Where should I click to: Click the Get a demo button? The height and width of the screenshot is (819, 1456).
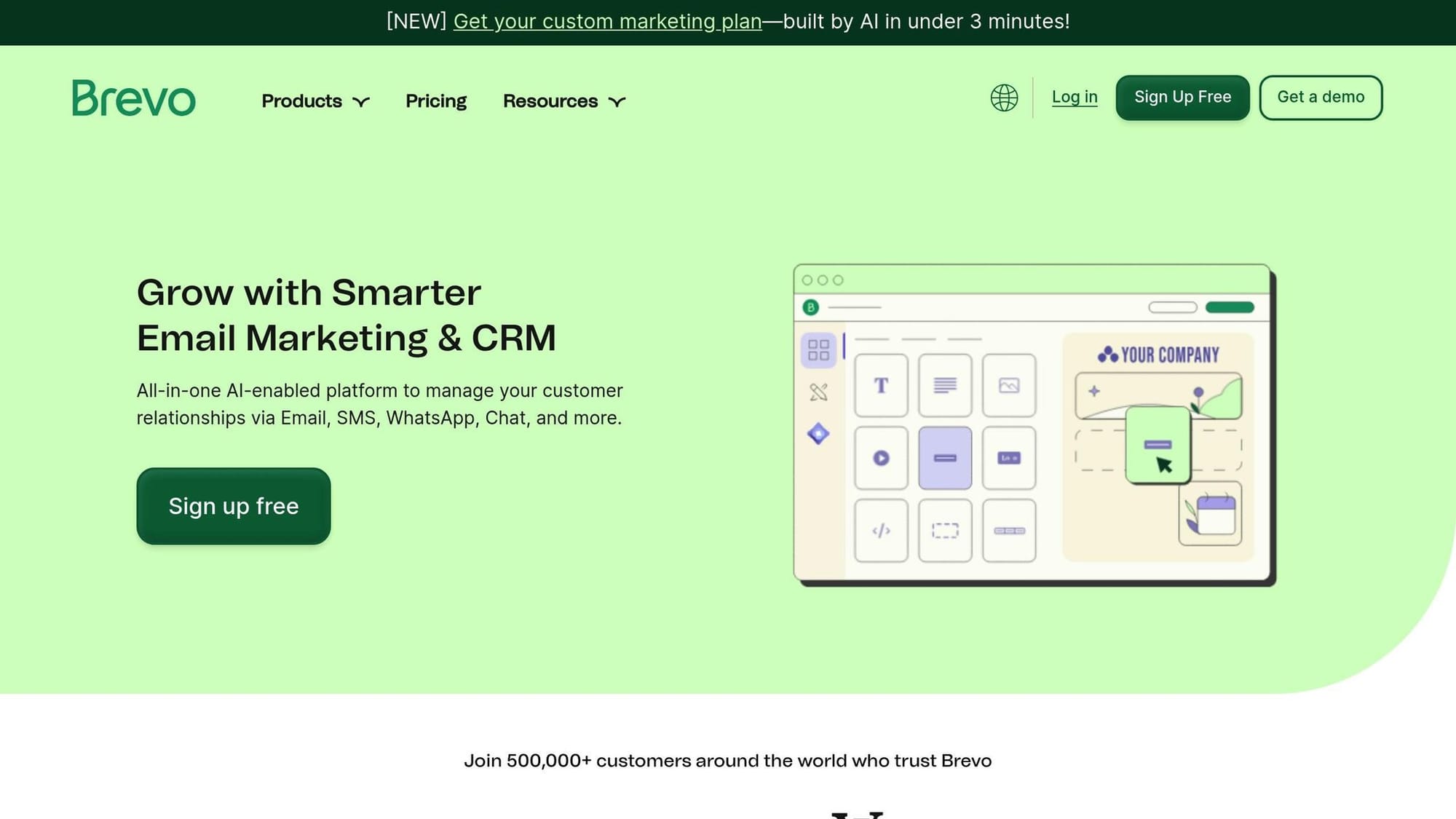tap(1320, 97)
